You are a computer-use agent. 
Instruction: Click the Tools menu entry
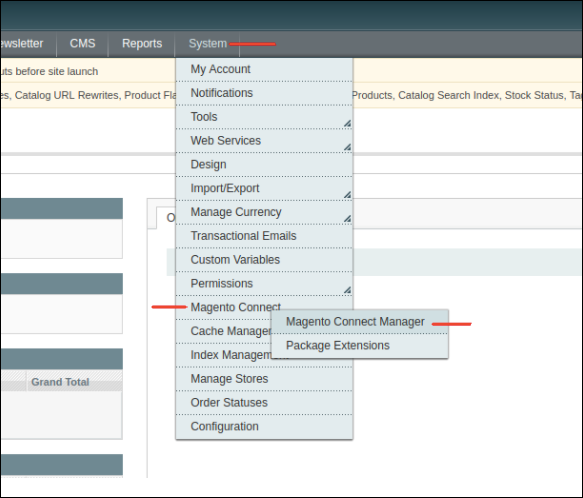point(264,117)
